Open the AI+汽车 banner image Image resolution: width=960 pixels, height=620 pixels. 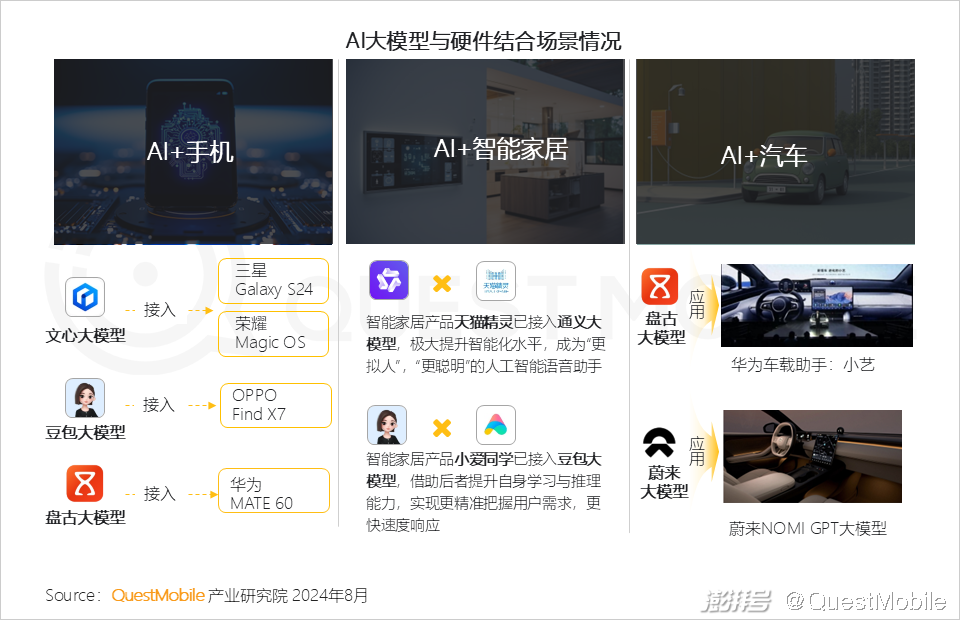(x=775, y=151)
